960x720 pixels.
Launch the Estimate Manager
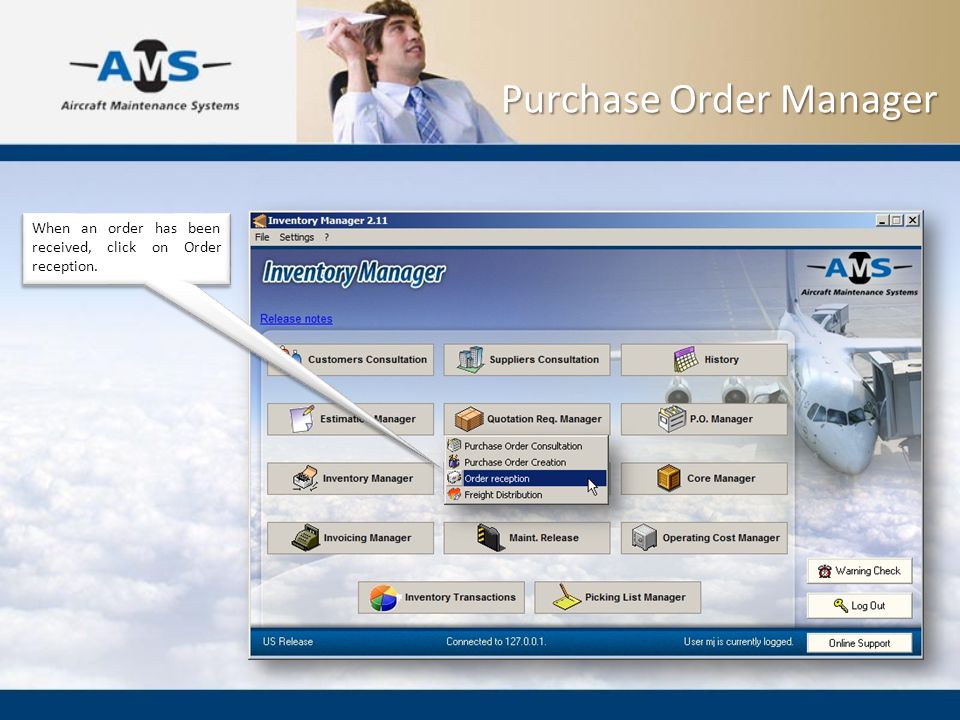coord(350,419)
